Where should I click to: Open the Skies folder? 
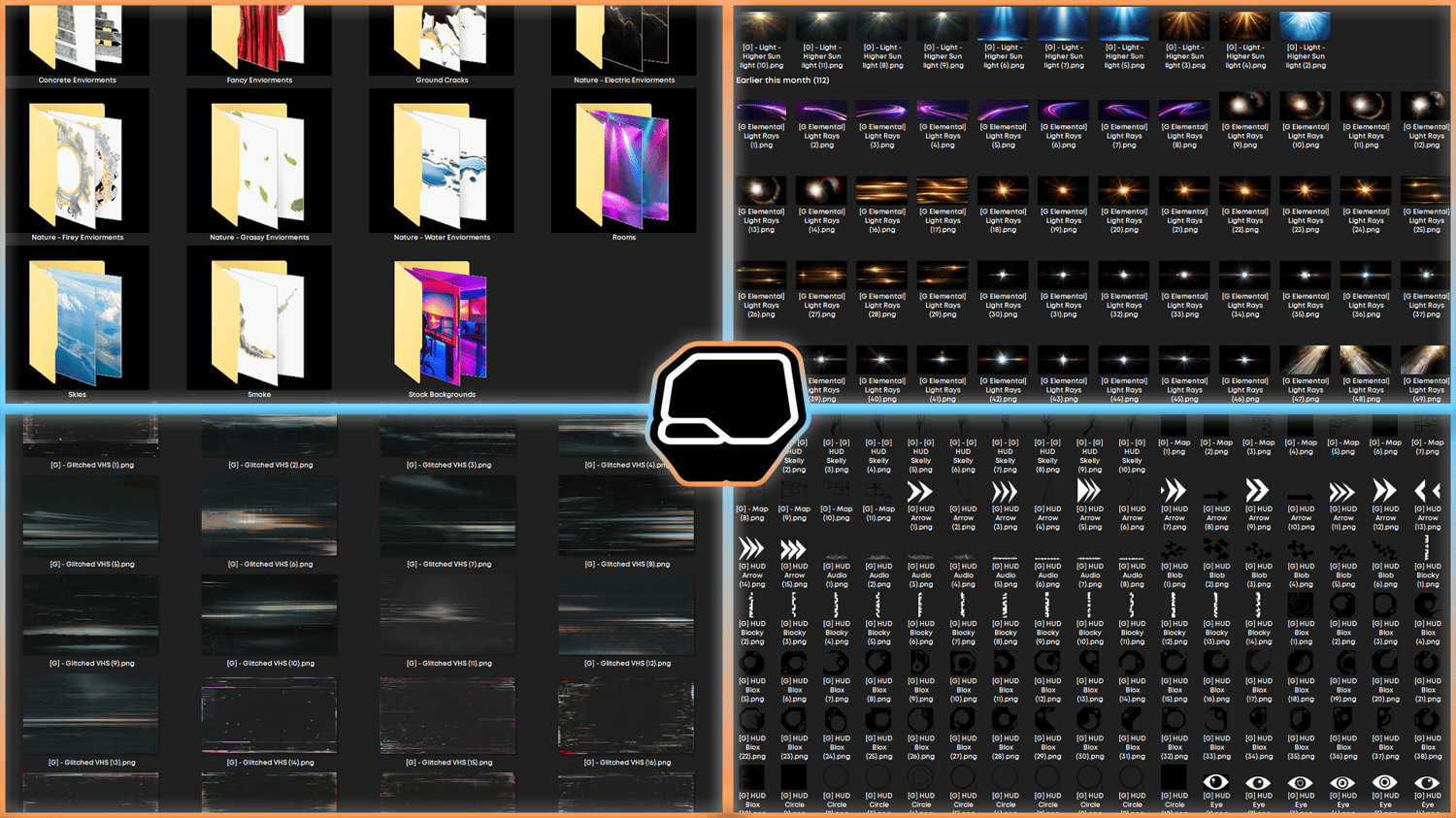pos(78,320)
